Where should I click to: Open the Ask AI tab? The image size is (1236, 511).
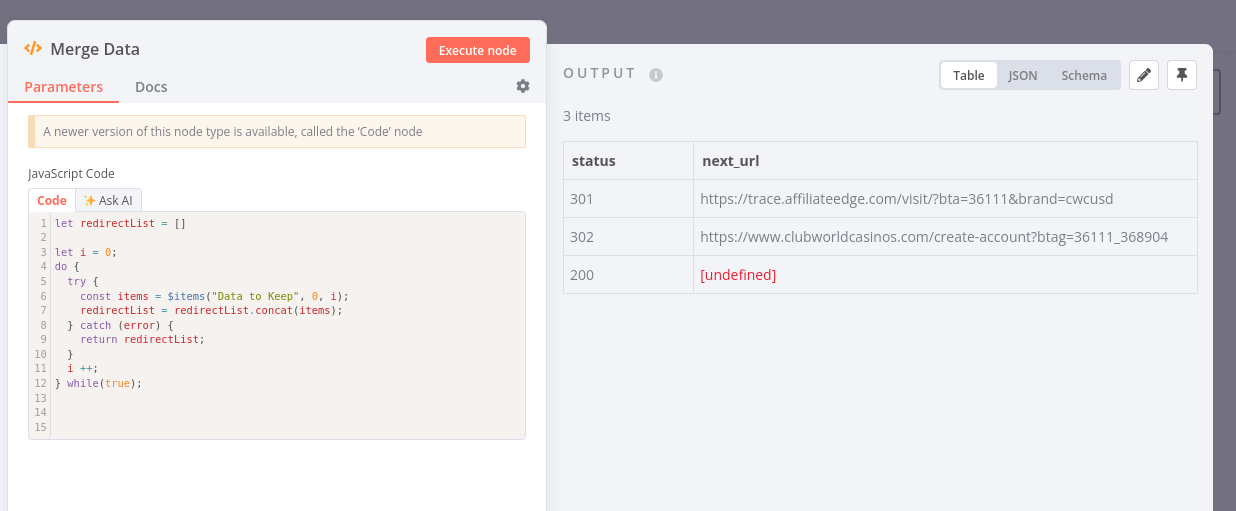point(109,200)
